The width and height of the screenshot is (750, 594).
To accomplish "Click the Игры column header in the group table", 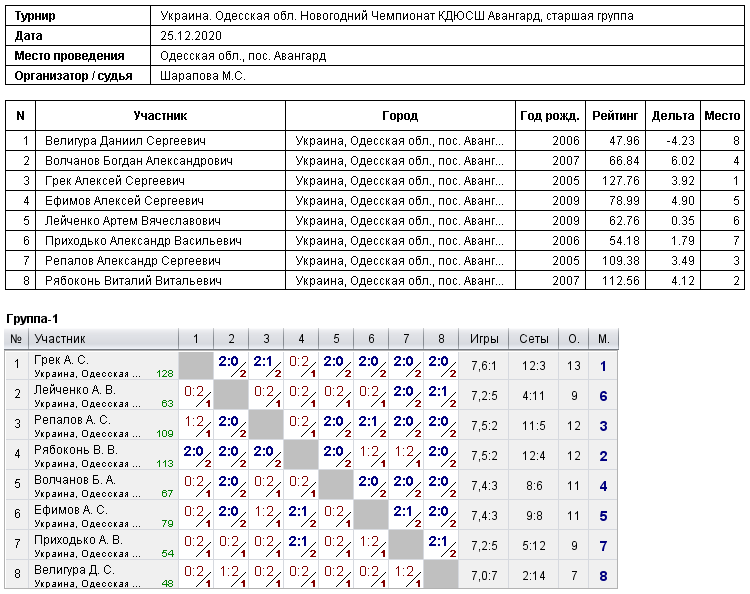I will coord(484,339).
